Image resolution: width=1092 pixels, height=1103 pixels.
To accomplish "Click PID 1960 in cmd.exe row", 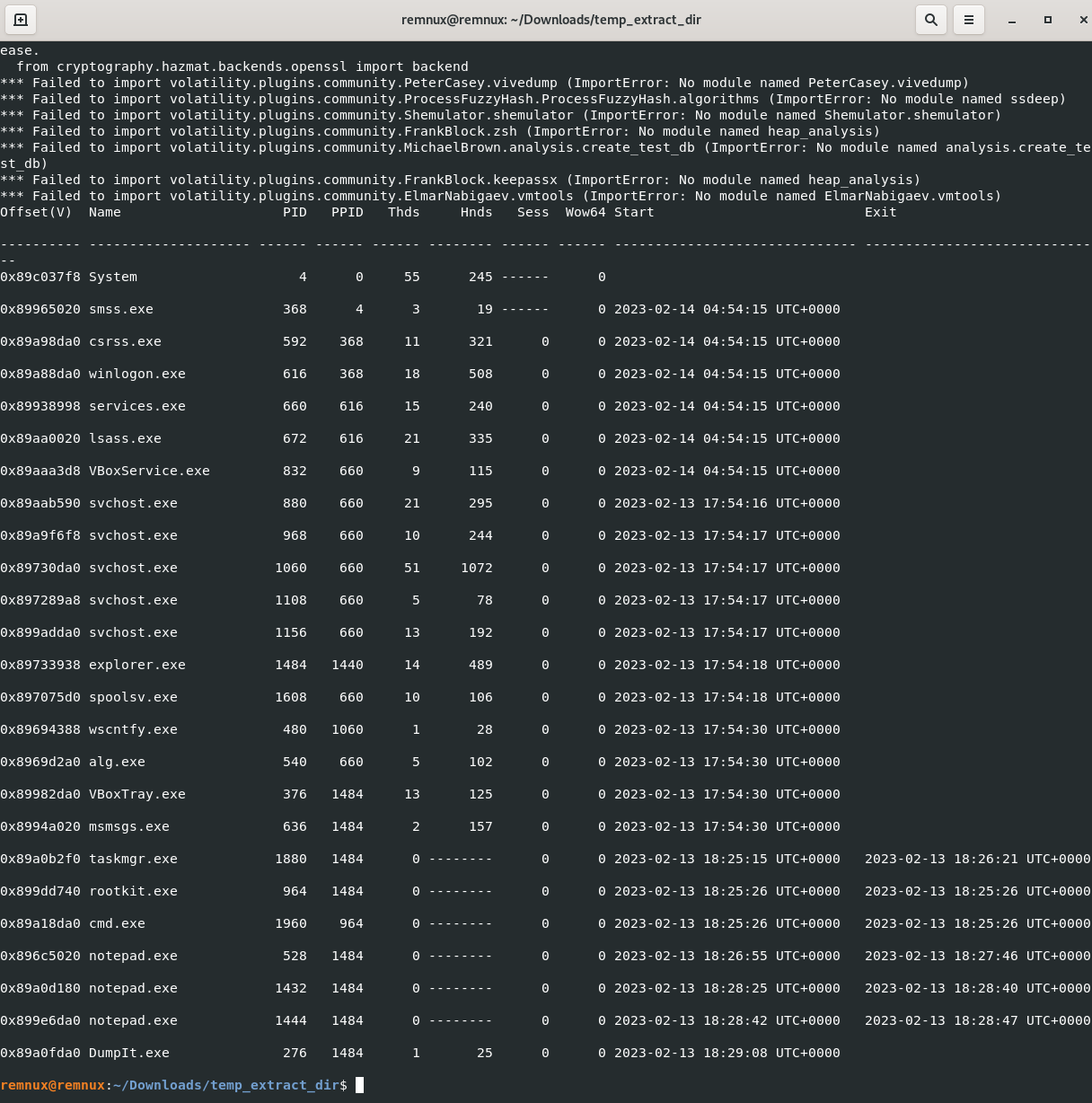I will tap(291, 923).
